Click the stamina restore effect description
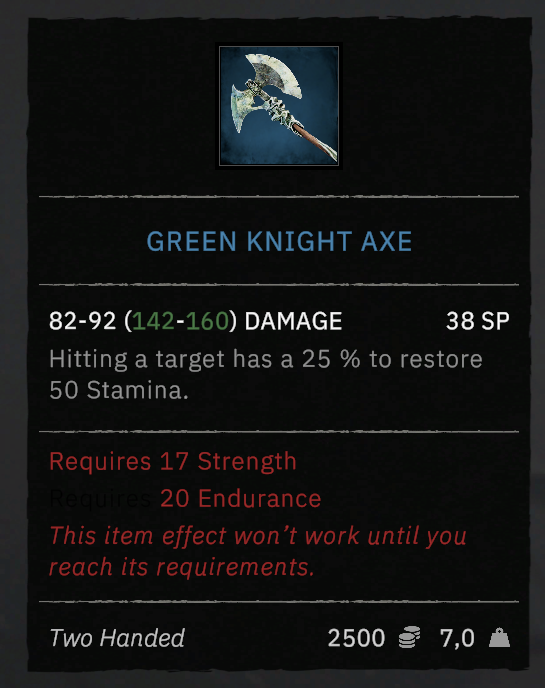This screenshot has width=545, height=688. pos(266,374)
